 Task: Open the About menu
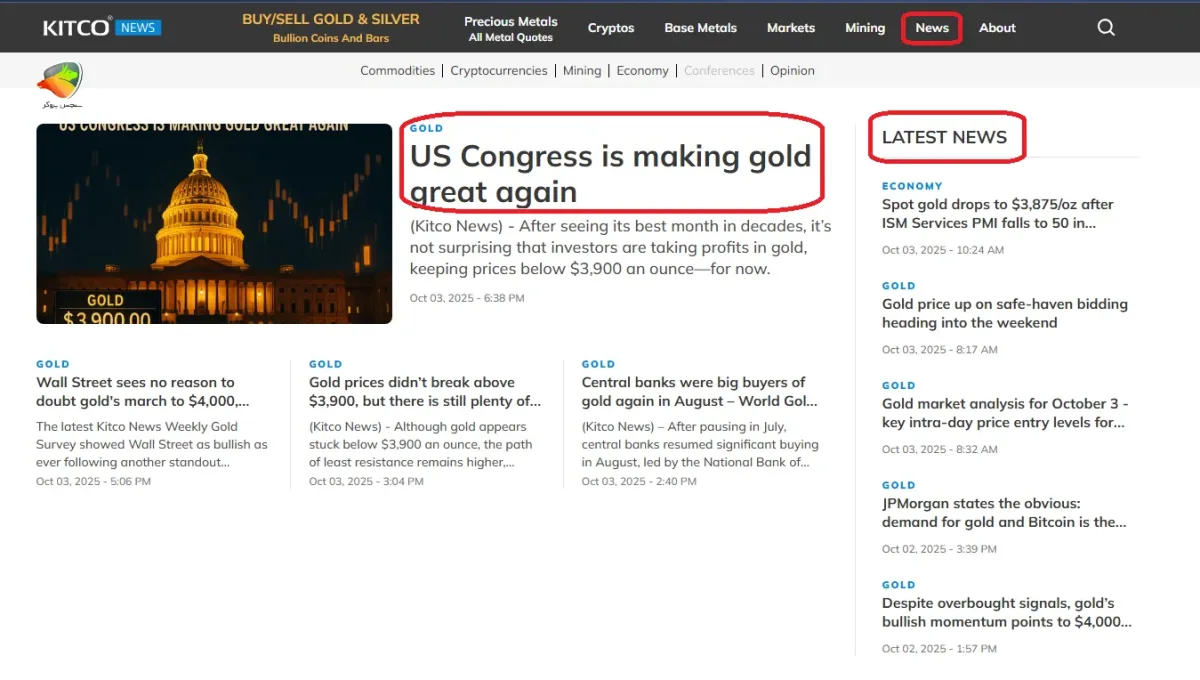coord(997,28)
